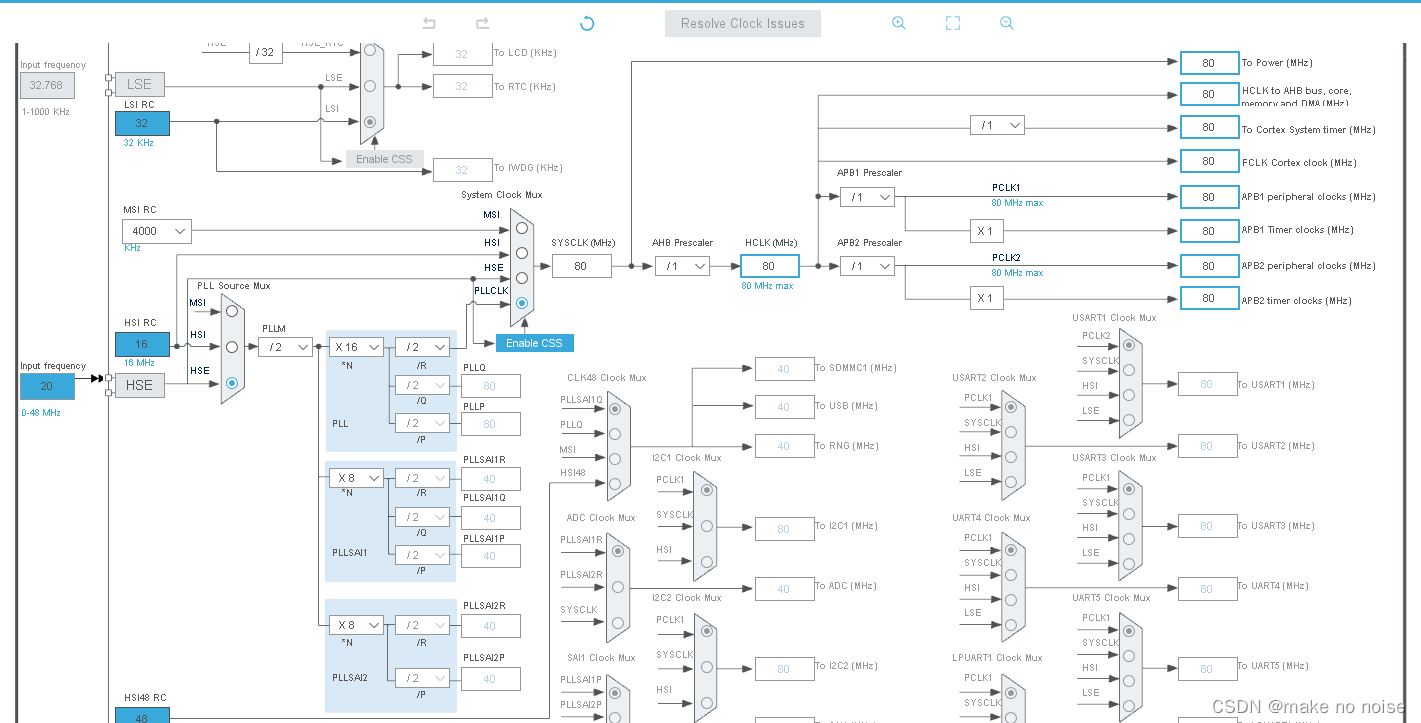The height and width of the screenshot is (723, 1421).
Task: Open APB1 Prescaler dropdown
Action: pos(867,197)
